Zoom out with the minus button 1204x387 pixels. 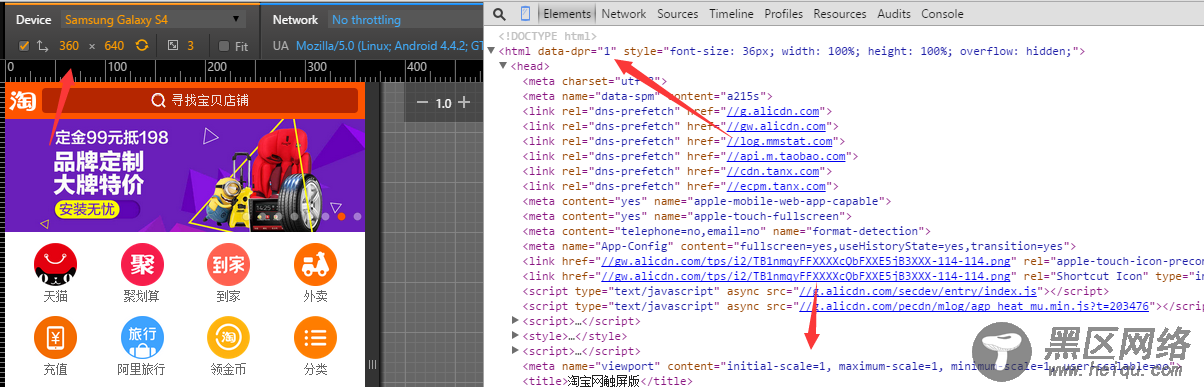pyautogui.click(x=422, y=103)
